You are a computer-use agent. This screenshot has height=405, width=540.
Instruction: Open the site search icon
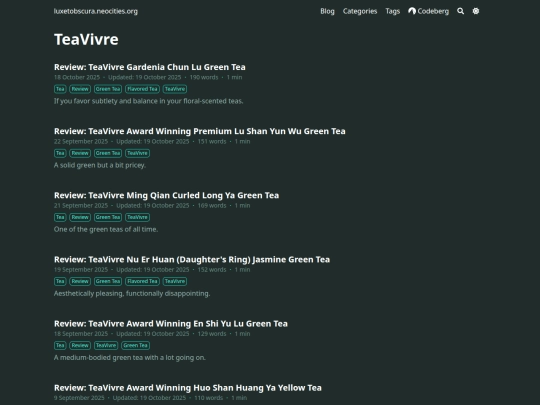pyautogui.click(x=460, y=11)
